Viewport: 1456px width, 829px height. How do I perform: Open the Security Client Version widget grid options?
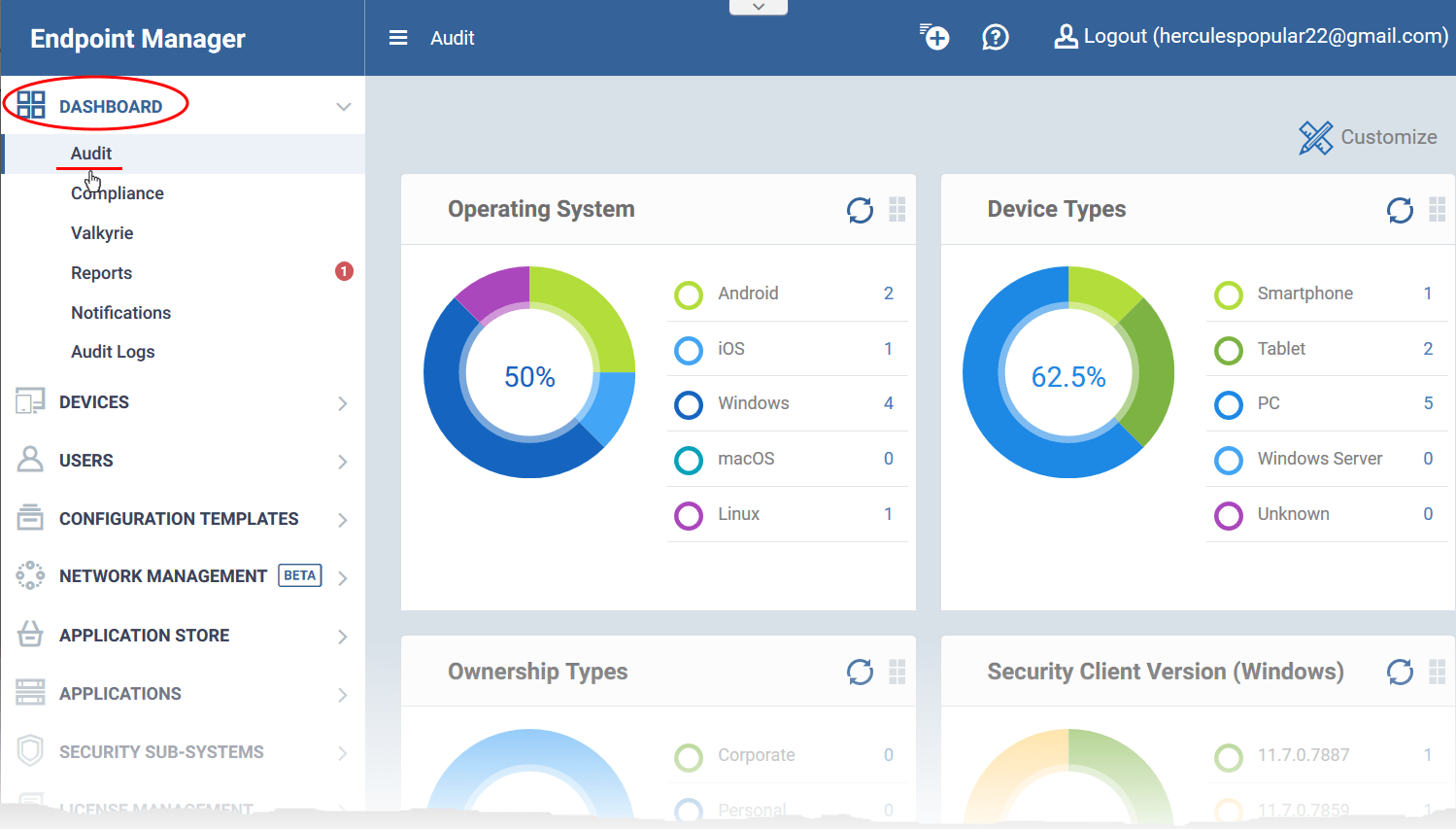click(1438, 672)
